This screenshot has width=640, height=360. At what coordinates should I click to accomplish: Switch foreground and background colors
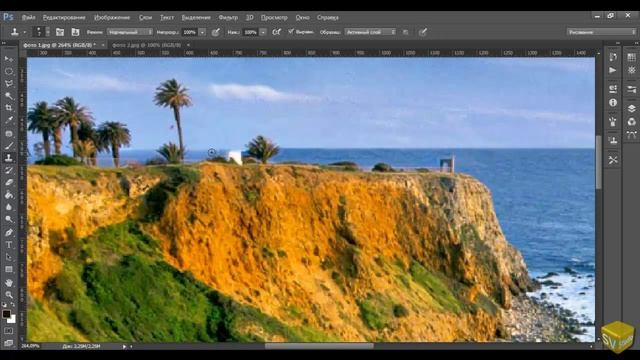13,304
